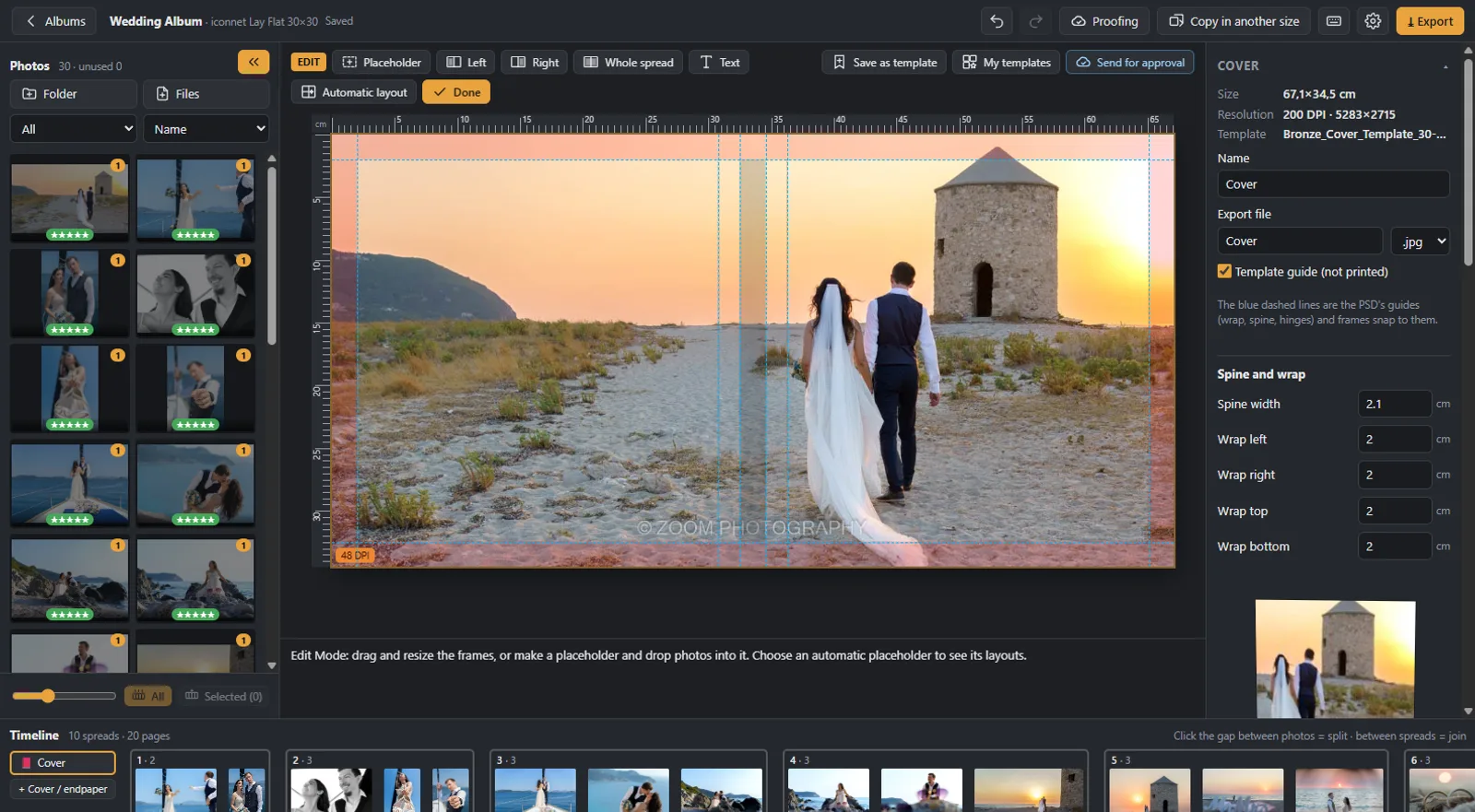The image size is (1475, 812).
Task: Export the album
Action: click(x=1430, y=21)
